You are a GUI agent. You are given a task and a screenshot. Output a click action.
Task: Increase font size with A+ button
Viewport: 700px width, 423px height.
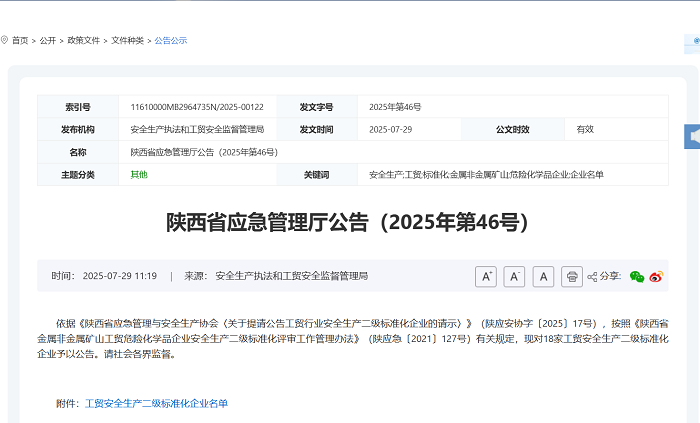click(x=486, y=277)
